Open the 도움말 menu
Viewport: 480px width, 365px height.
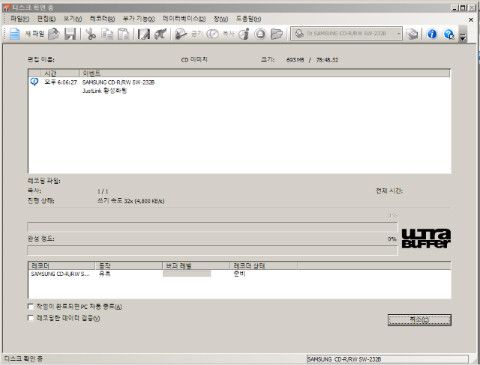pos(248,19)
